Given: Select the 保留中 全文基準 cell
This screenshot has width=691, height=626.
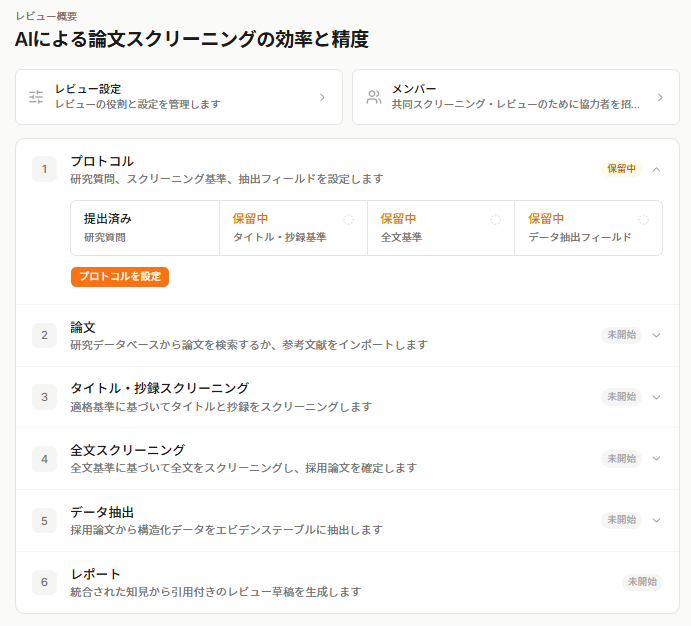Looking at the screenshot, I should coord(441,228).
